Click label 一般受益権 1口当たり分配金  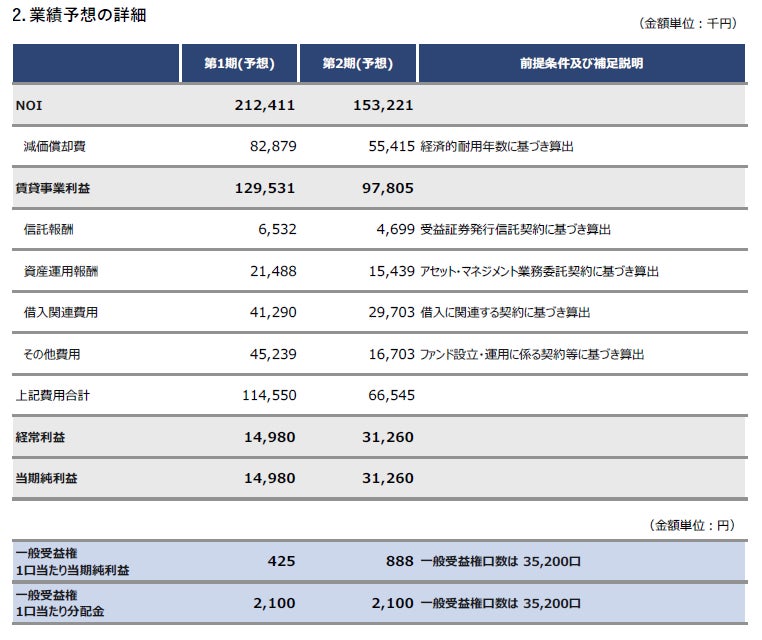(x=60, y=604)
